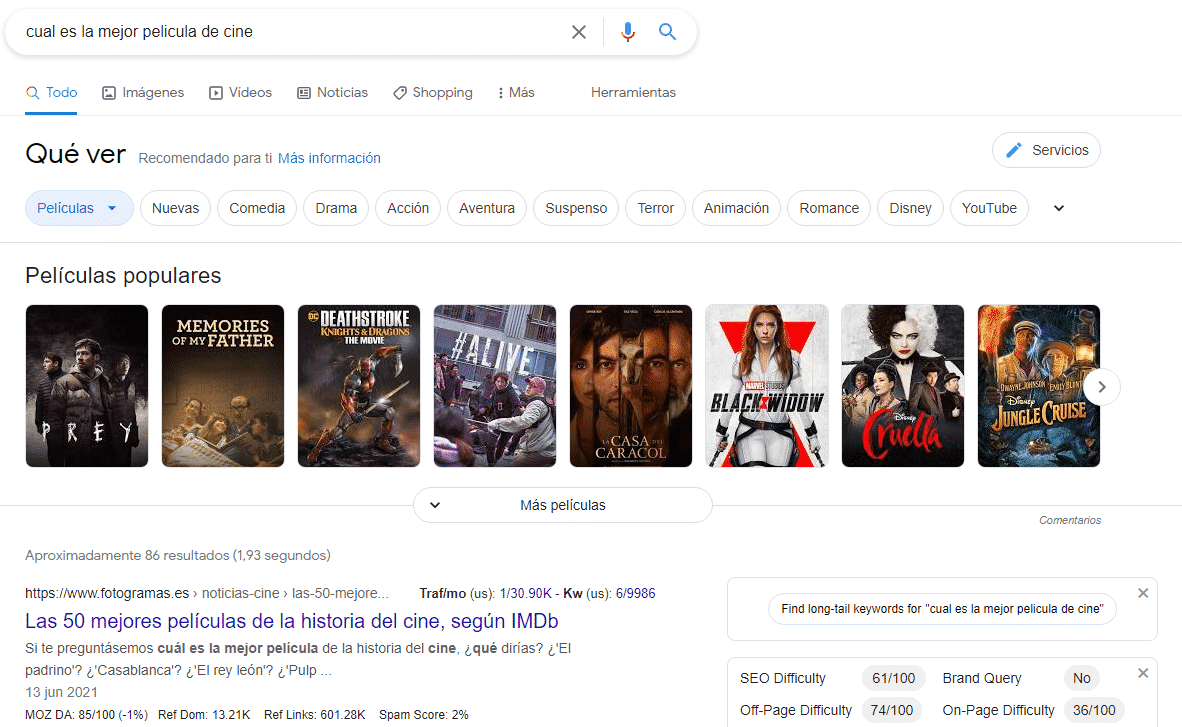1182x727 pixels.
Task: Click Find long-tail keywords button
Action: pos(942,609)
